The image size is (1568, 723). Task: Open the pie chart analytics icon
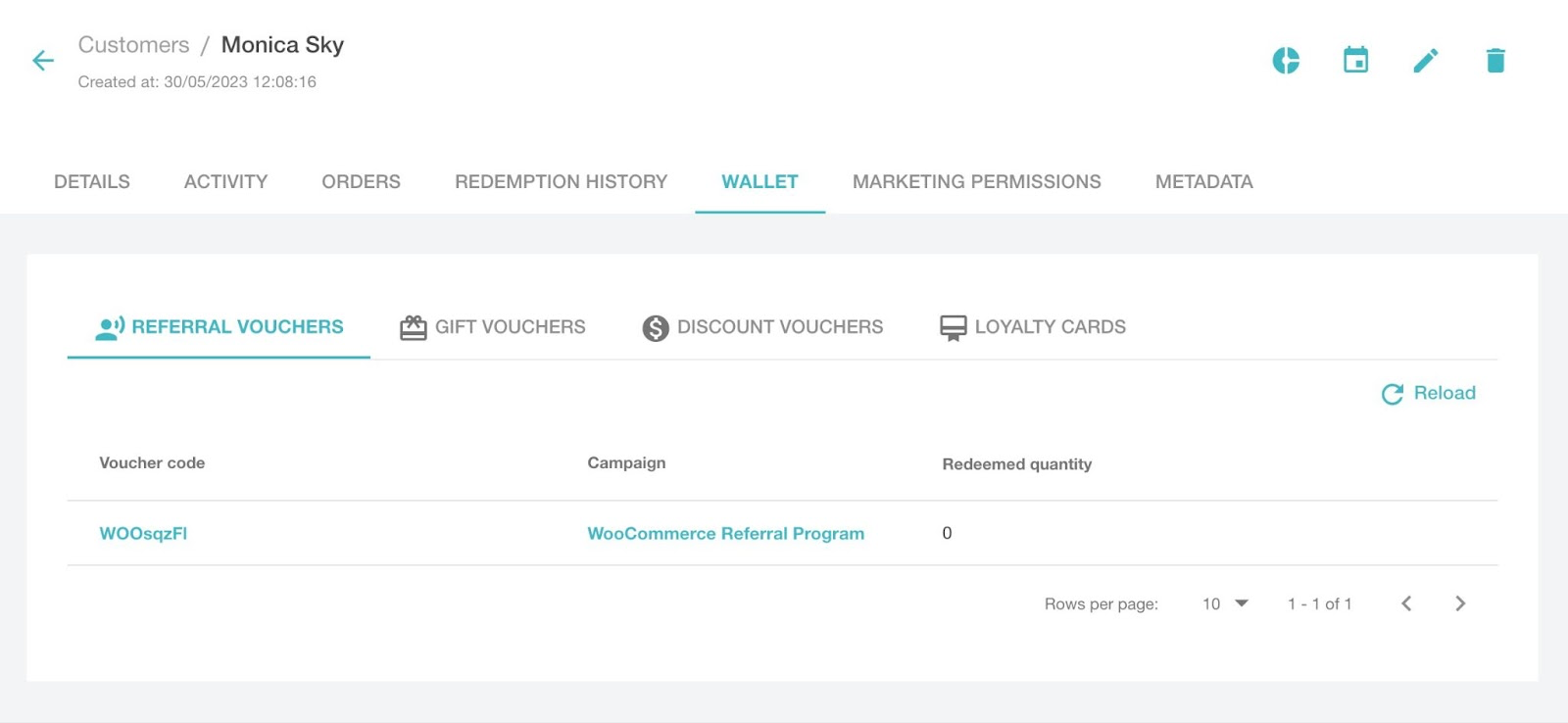(x=1286, y=61)
